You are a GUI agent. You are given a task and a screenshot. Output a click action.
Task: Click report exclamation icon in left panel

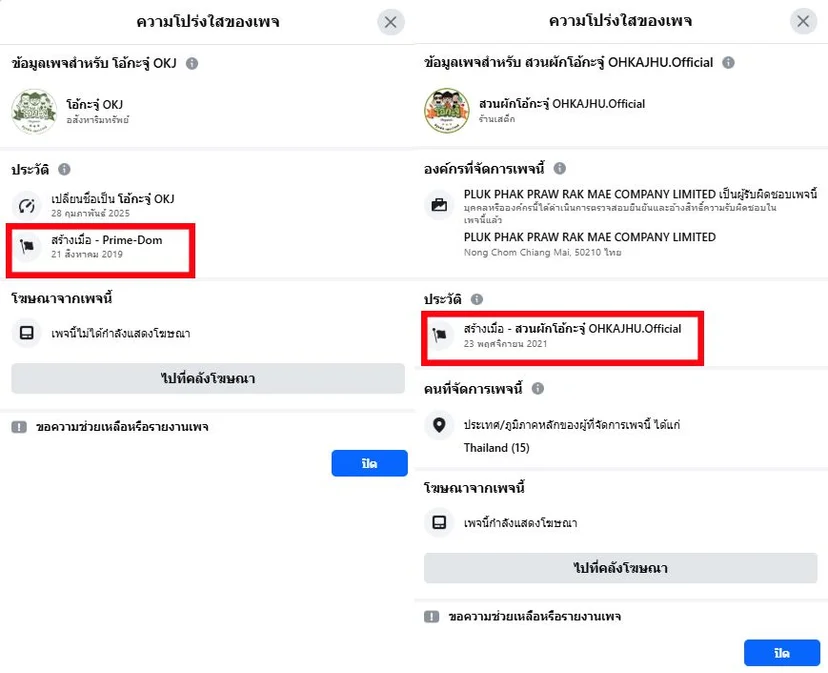tap(19, 427)
